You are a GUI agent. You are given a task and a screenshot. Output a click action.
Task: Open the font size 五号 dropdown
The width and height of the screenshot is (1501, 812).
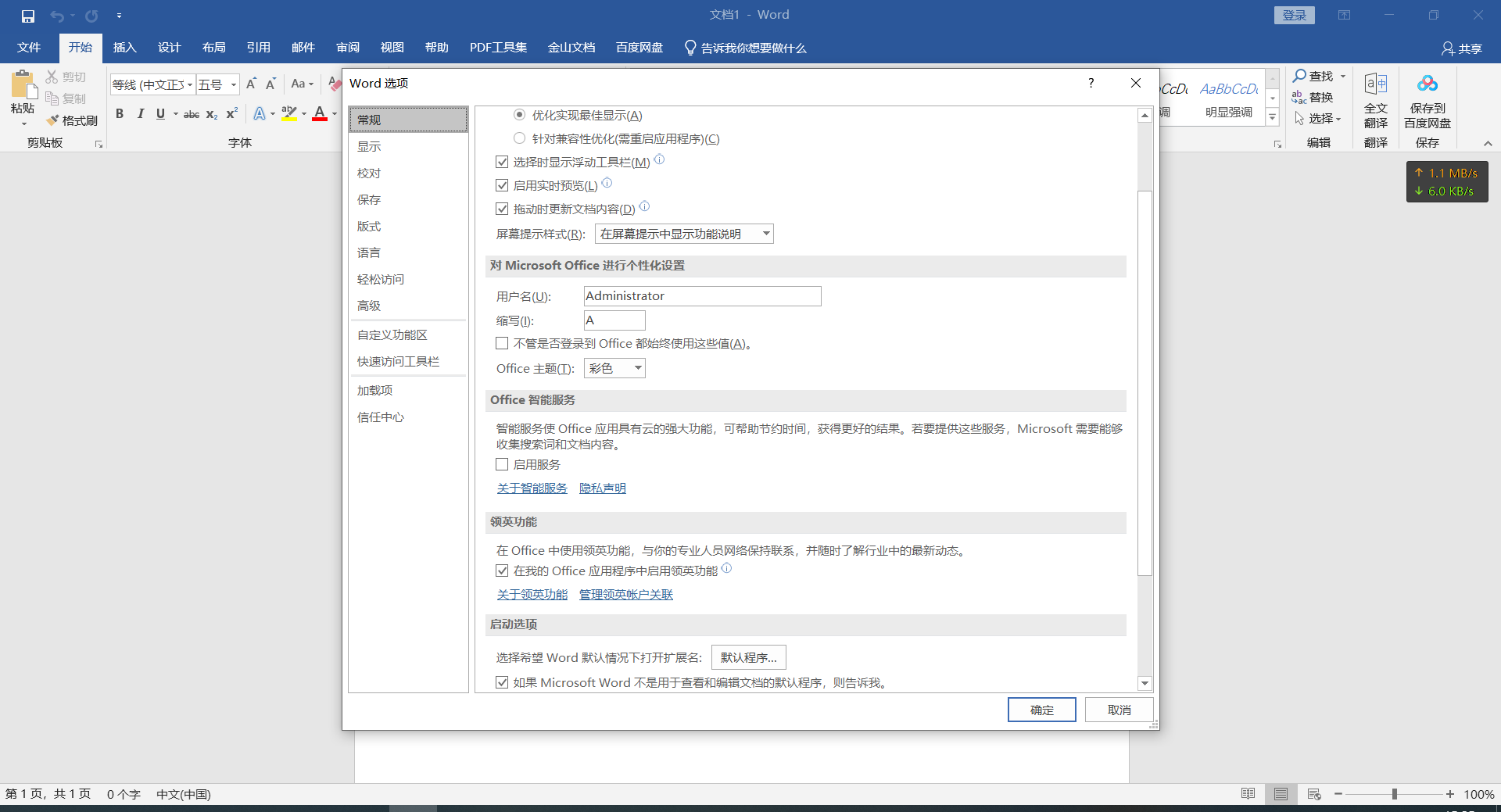pos(233,84)
